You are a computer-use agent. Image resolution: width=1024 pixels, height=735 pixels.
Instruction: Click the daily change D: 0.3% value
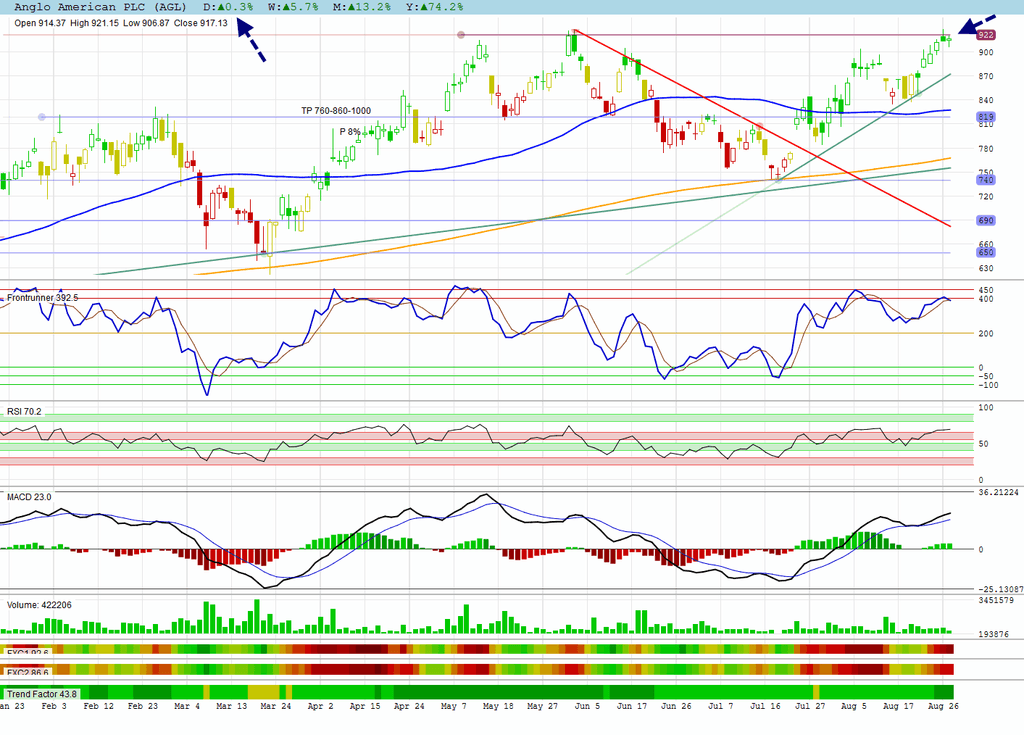[x=228, y=7]
